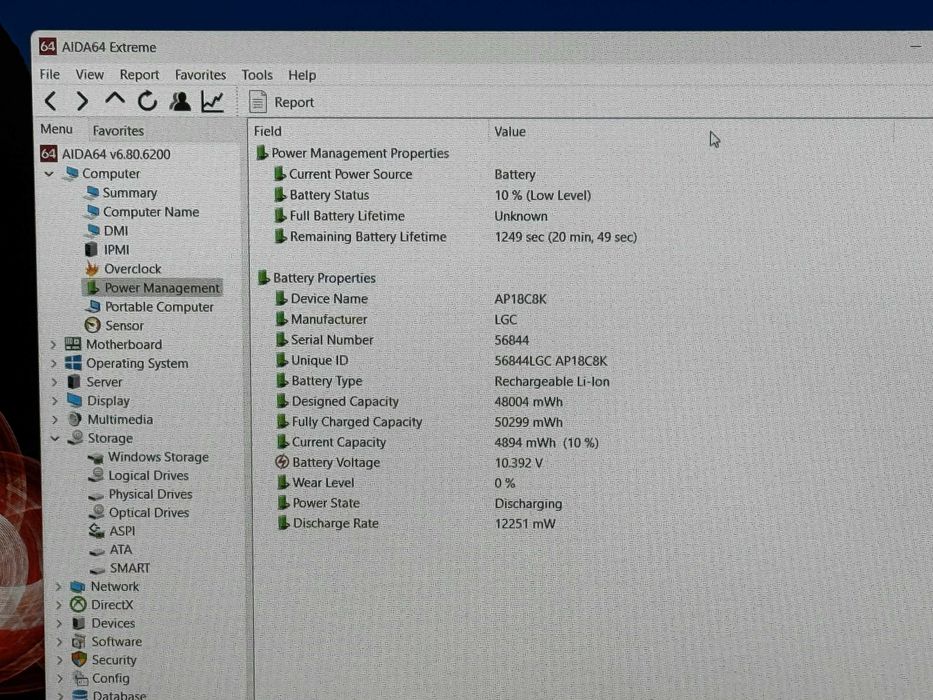The width and height of the screenshot is (933, 700).
Task: Switch to the Menu tab
Action: pos(57,129)
